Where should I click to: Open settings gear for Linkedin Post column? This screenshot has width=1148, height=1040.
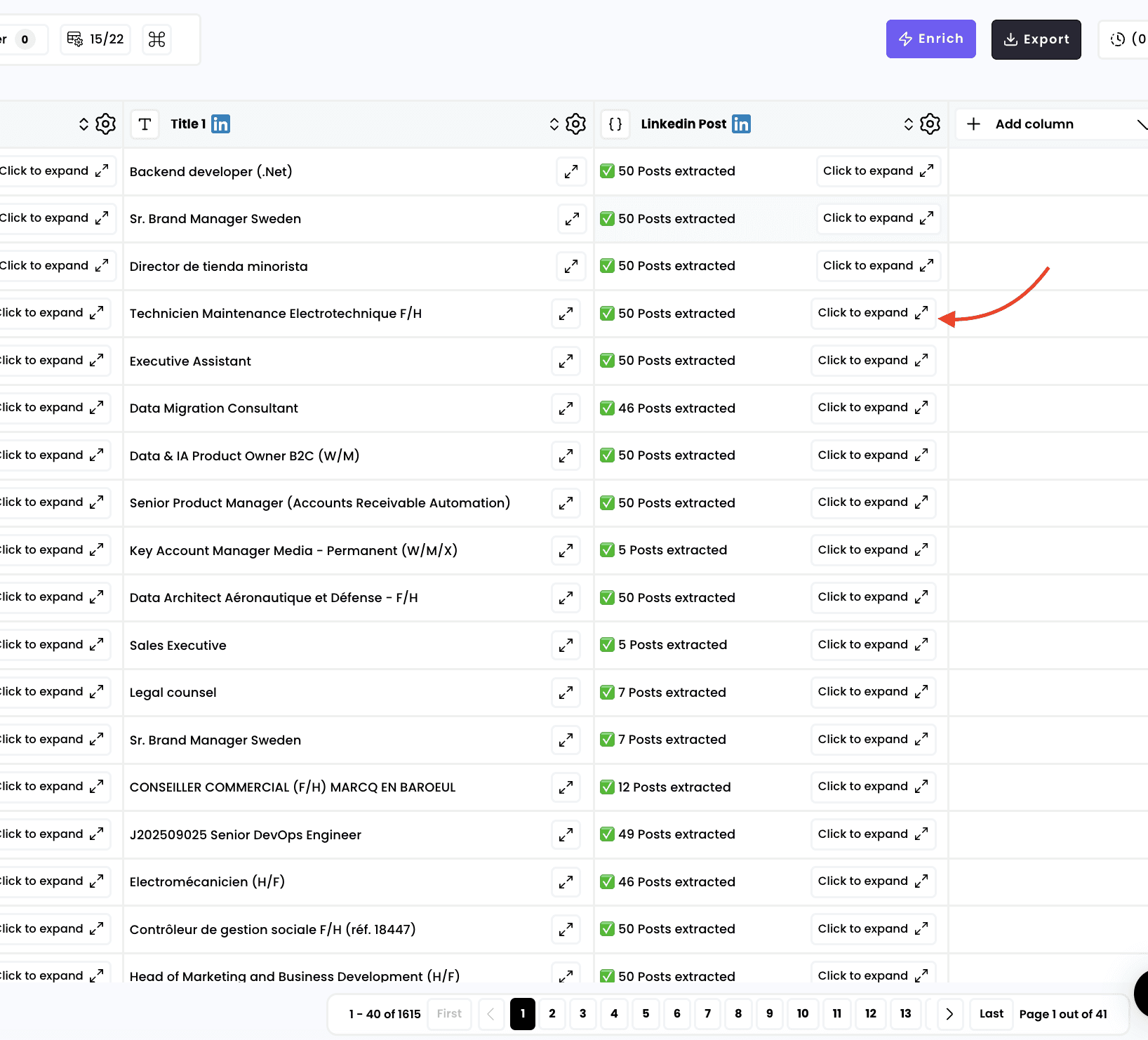click(930, 124)
